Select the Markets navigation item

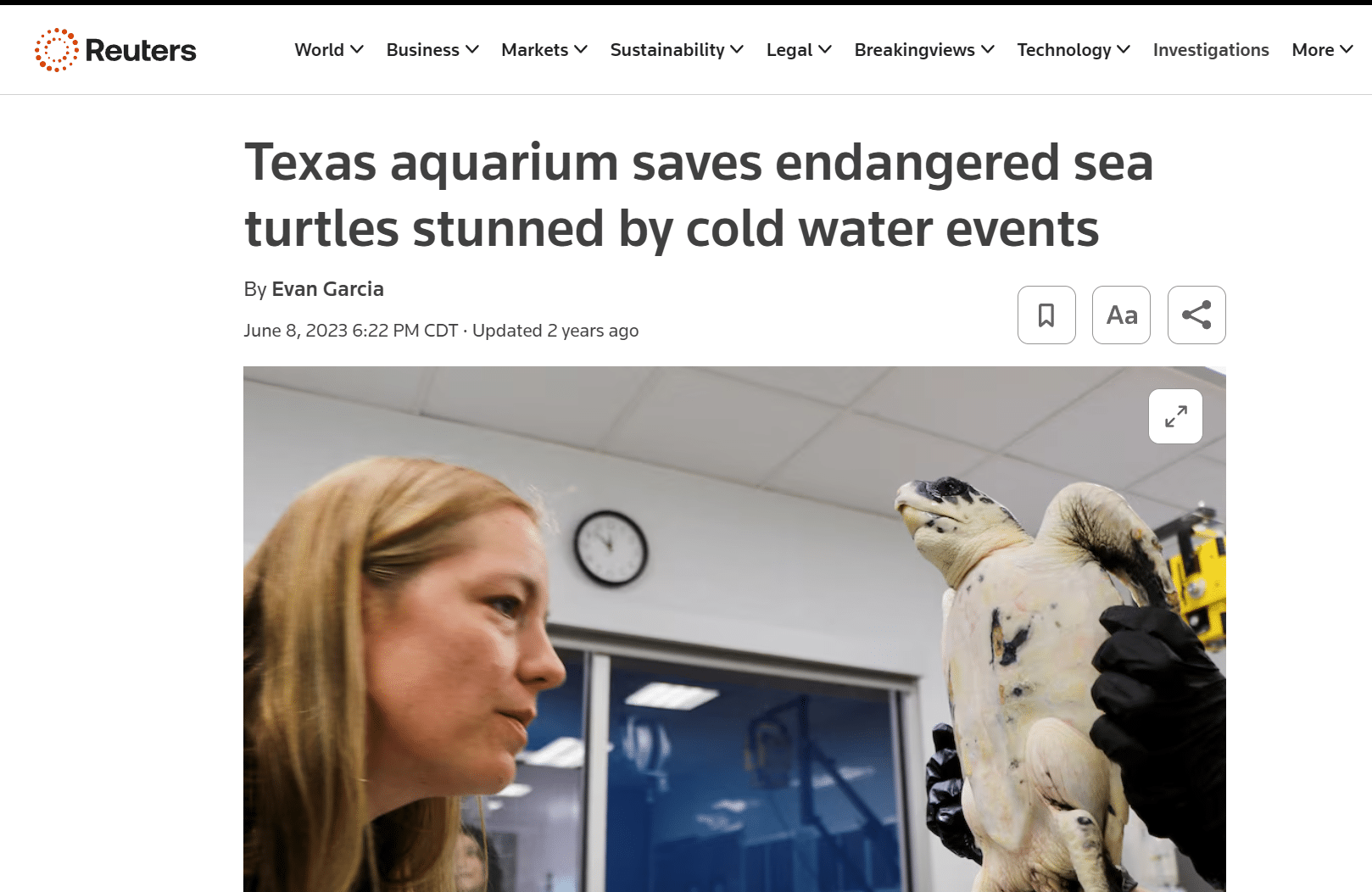[x=535, y=50]
